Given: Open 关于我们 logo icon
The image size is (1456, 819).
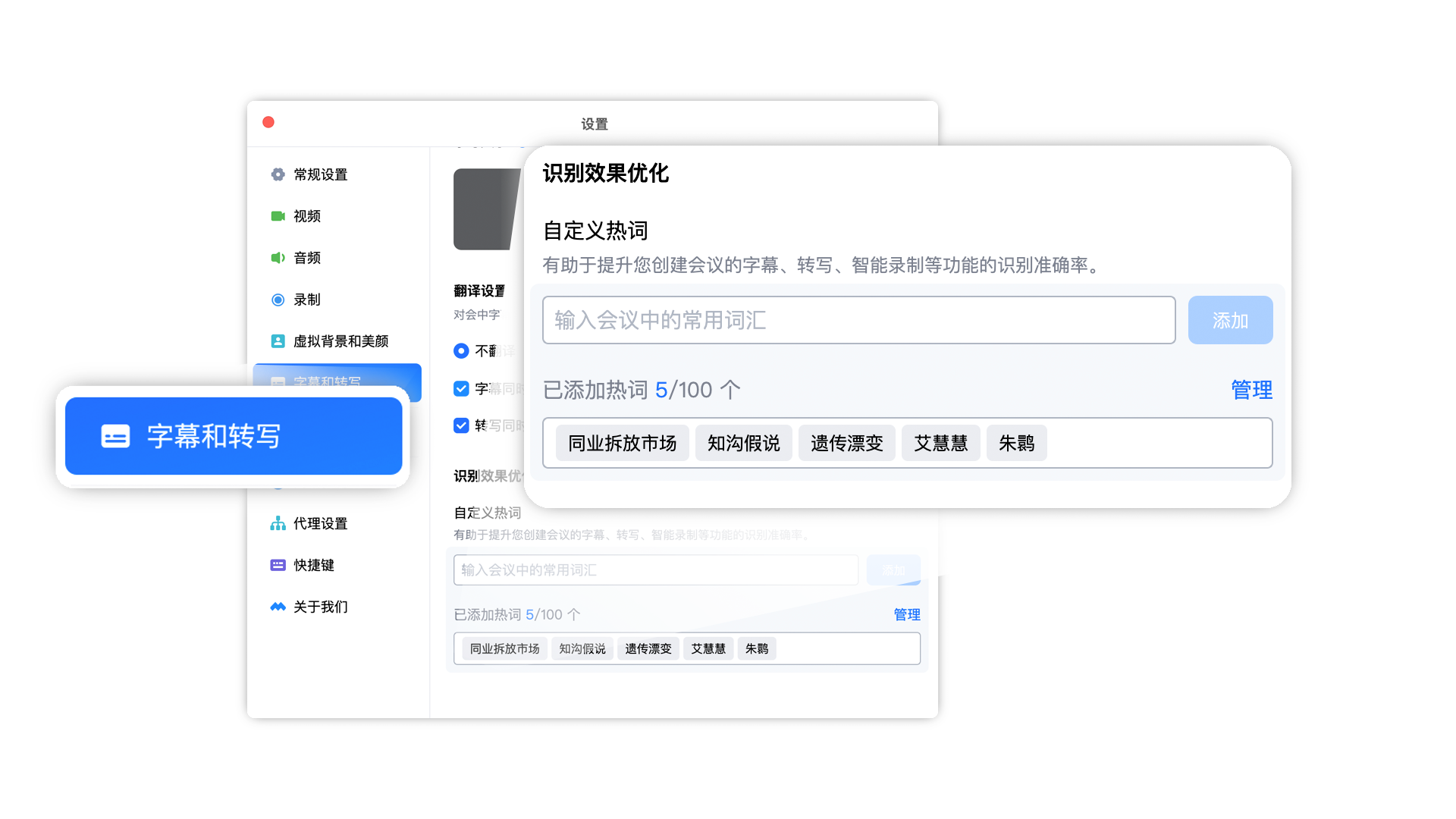Looking at the screenshot, I should (278, 607).
